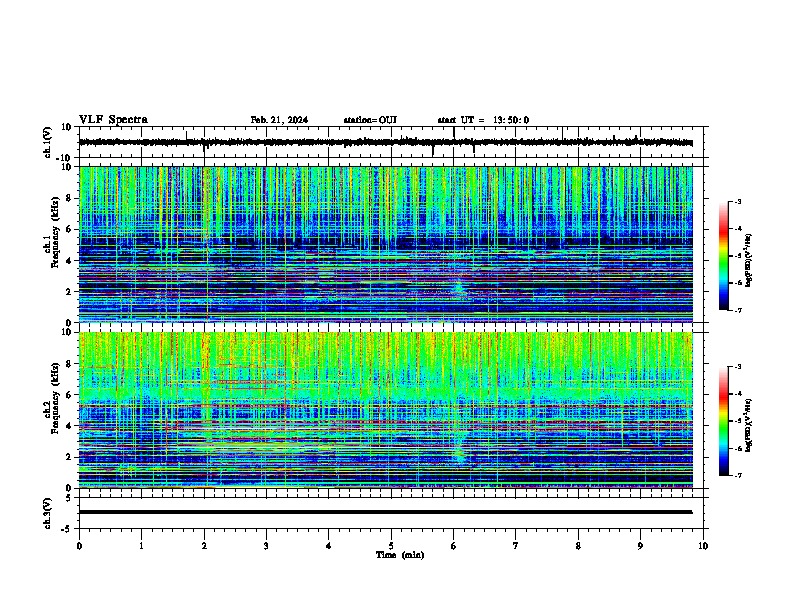Click the "ch.1(V)" waveform axis label
The image size is (792, 612).
pos(47,142)
